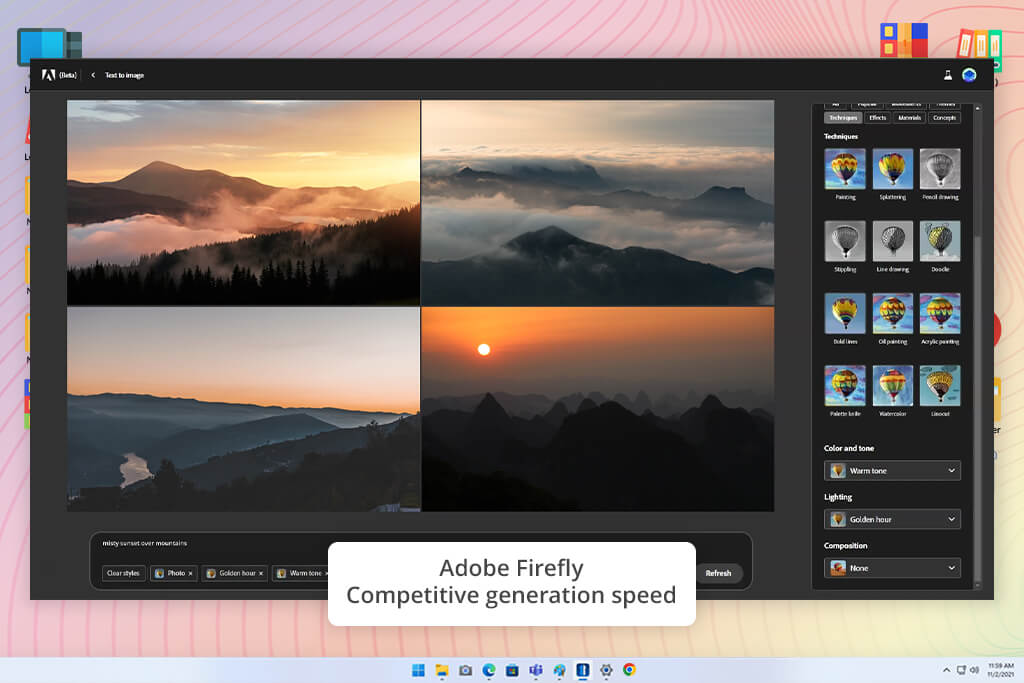Image resolution: width=1024 pixels, height=683 pixels.
Task: Select the top-left generated sunset image
Action: pos(244,202)
